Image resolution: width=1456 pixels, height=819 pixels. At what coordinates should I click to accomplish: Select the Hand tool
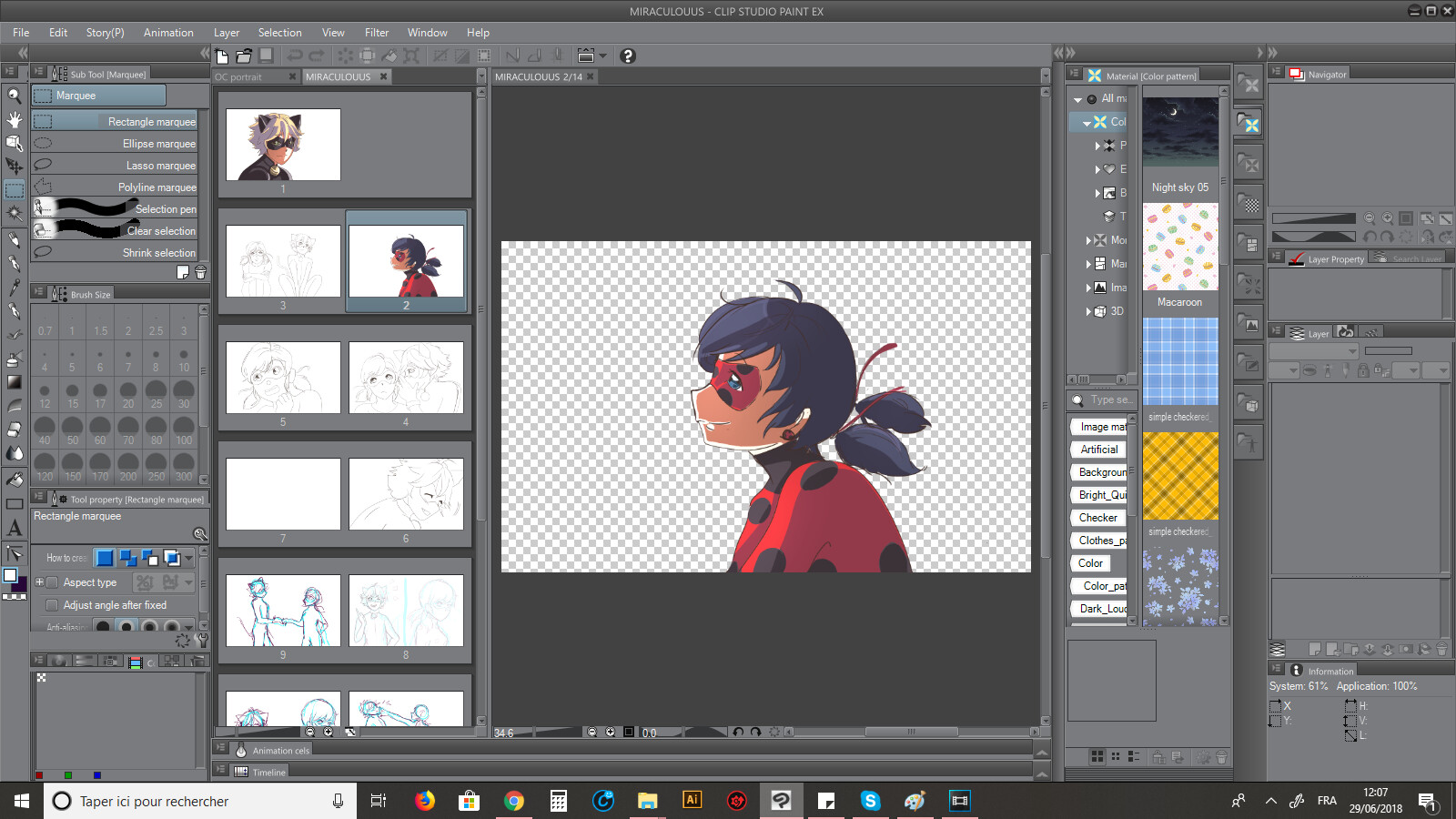click(x=14, y=118)
